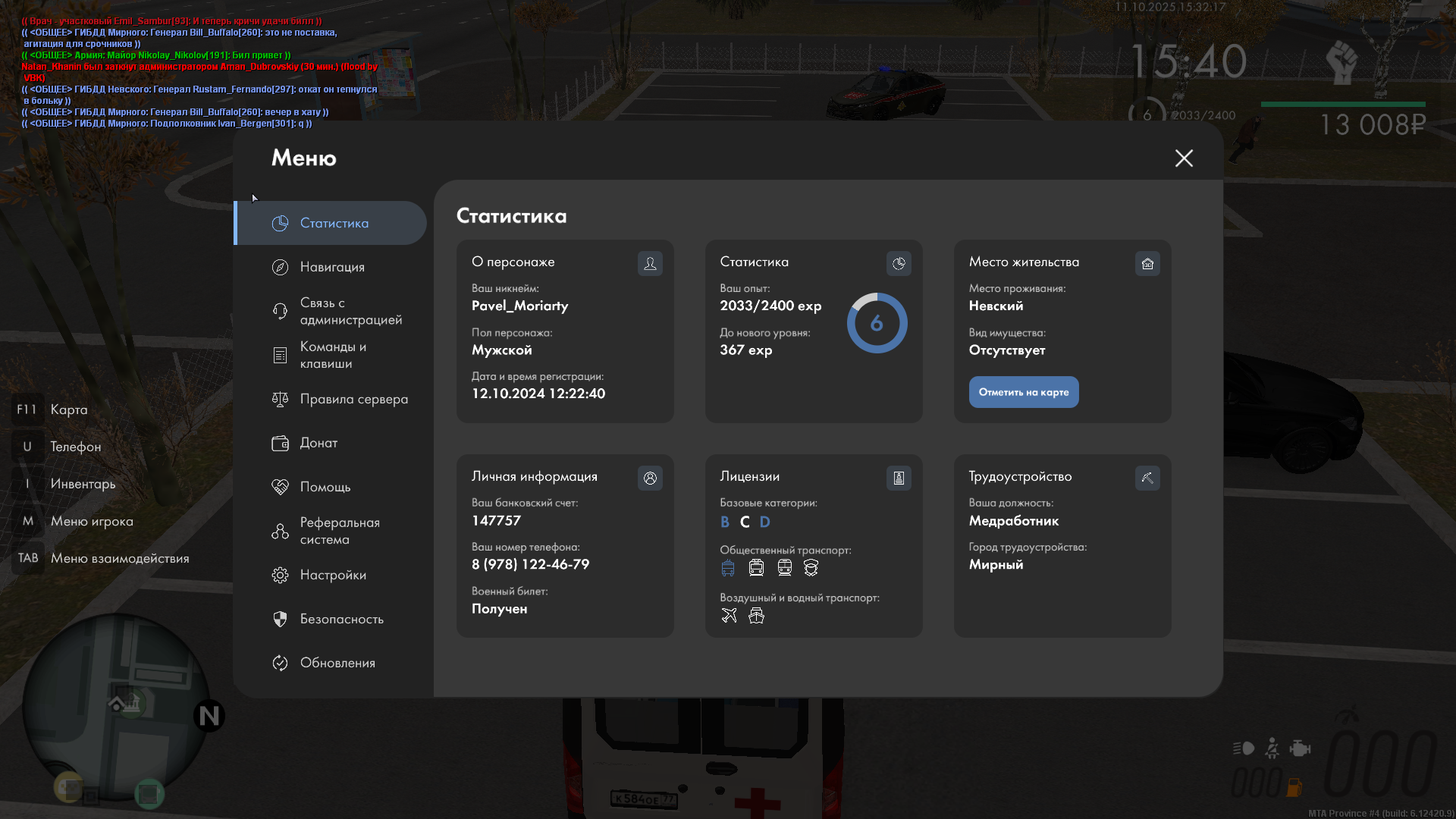Open the Настройки menu section
Screen dimensions: 1456x819
(x=332, y=575)
